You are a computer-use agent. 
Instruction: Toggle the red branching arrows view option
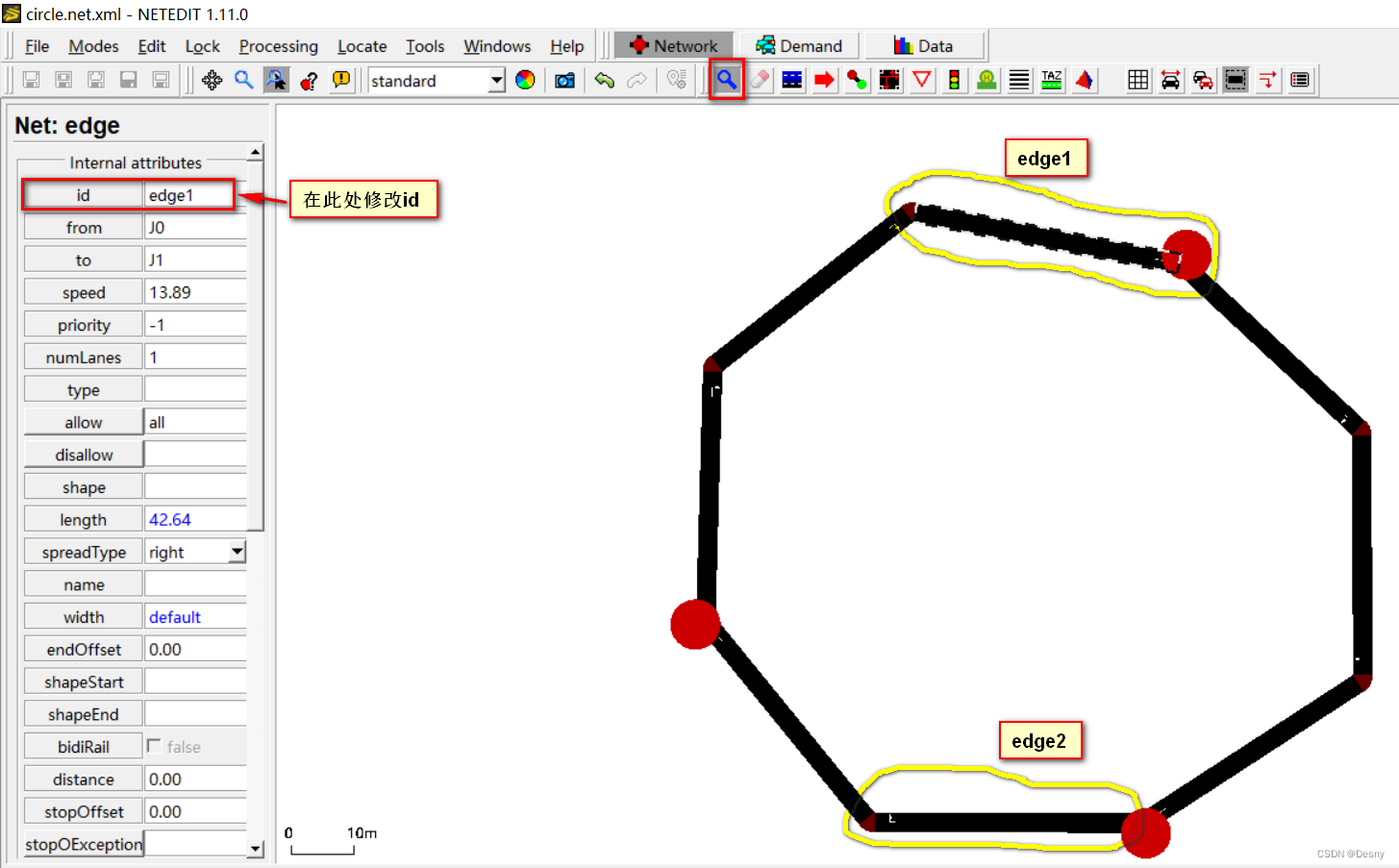click(1268, 80)
